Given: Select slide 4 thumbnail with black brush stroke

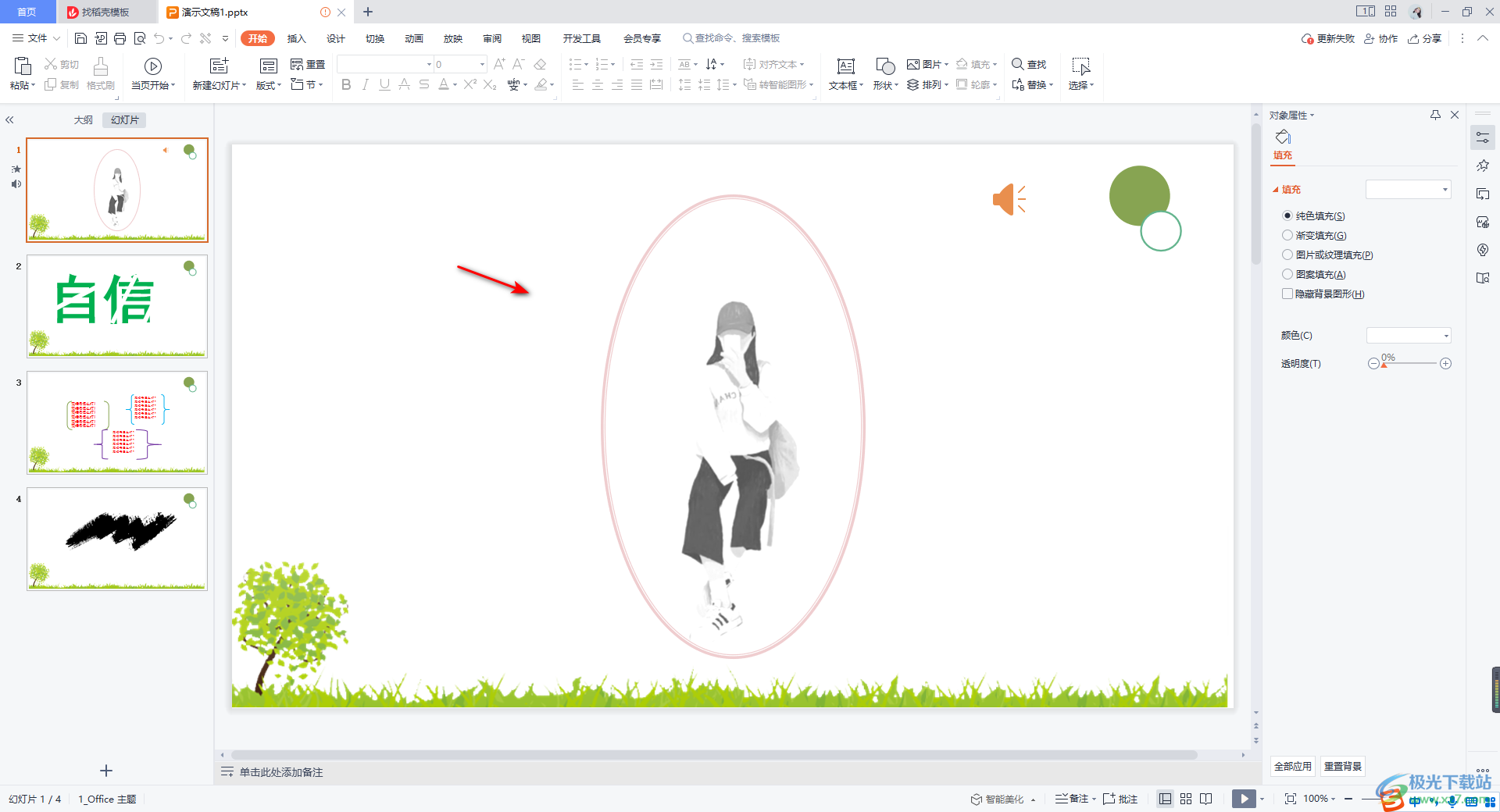Looking at the screenshot, I should (x=117, y=539).
